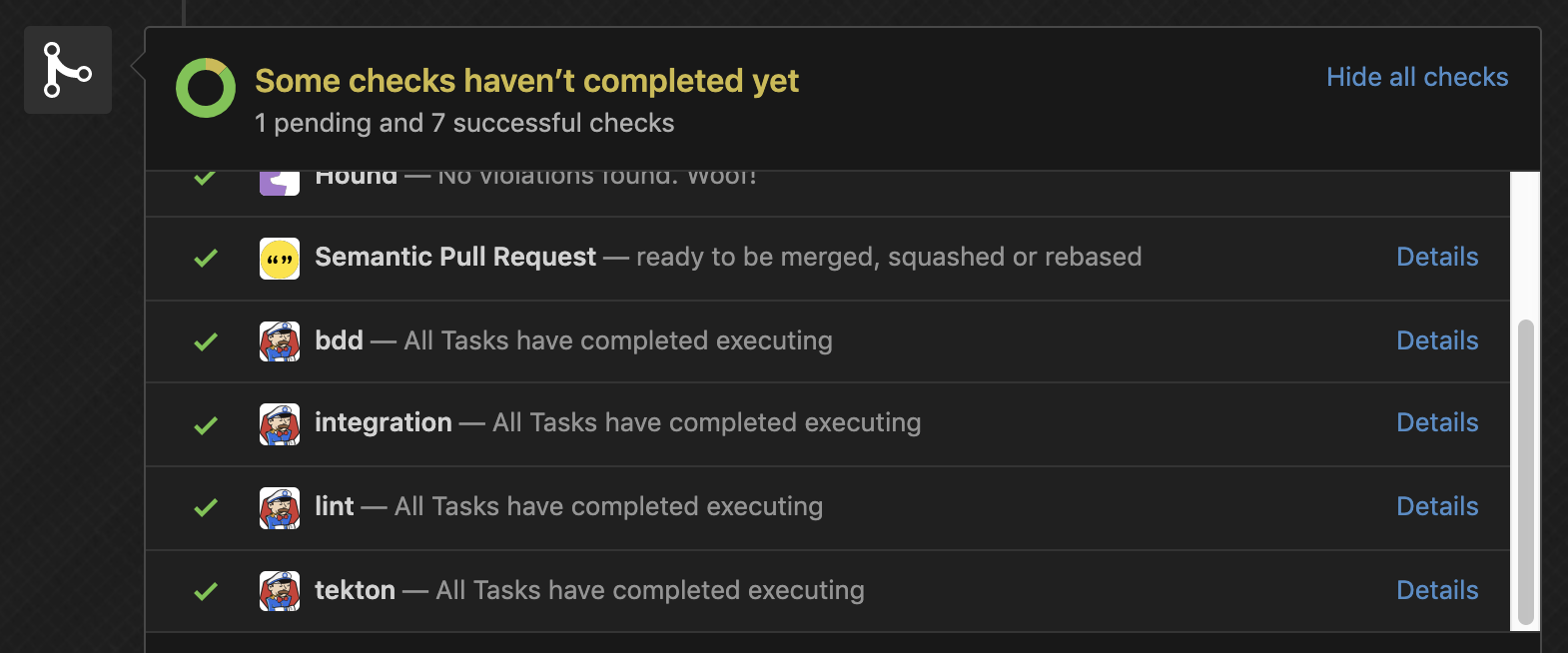
Task: Open Details for the lint check
Action: pos(1437,506)
